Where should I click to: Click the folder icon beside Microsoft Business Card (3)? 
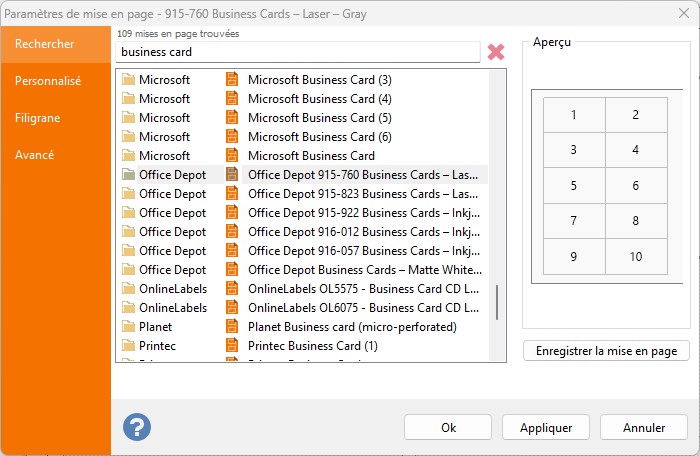coord(129,79)
